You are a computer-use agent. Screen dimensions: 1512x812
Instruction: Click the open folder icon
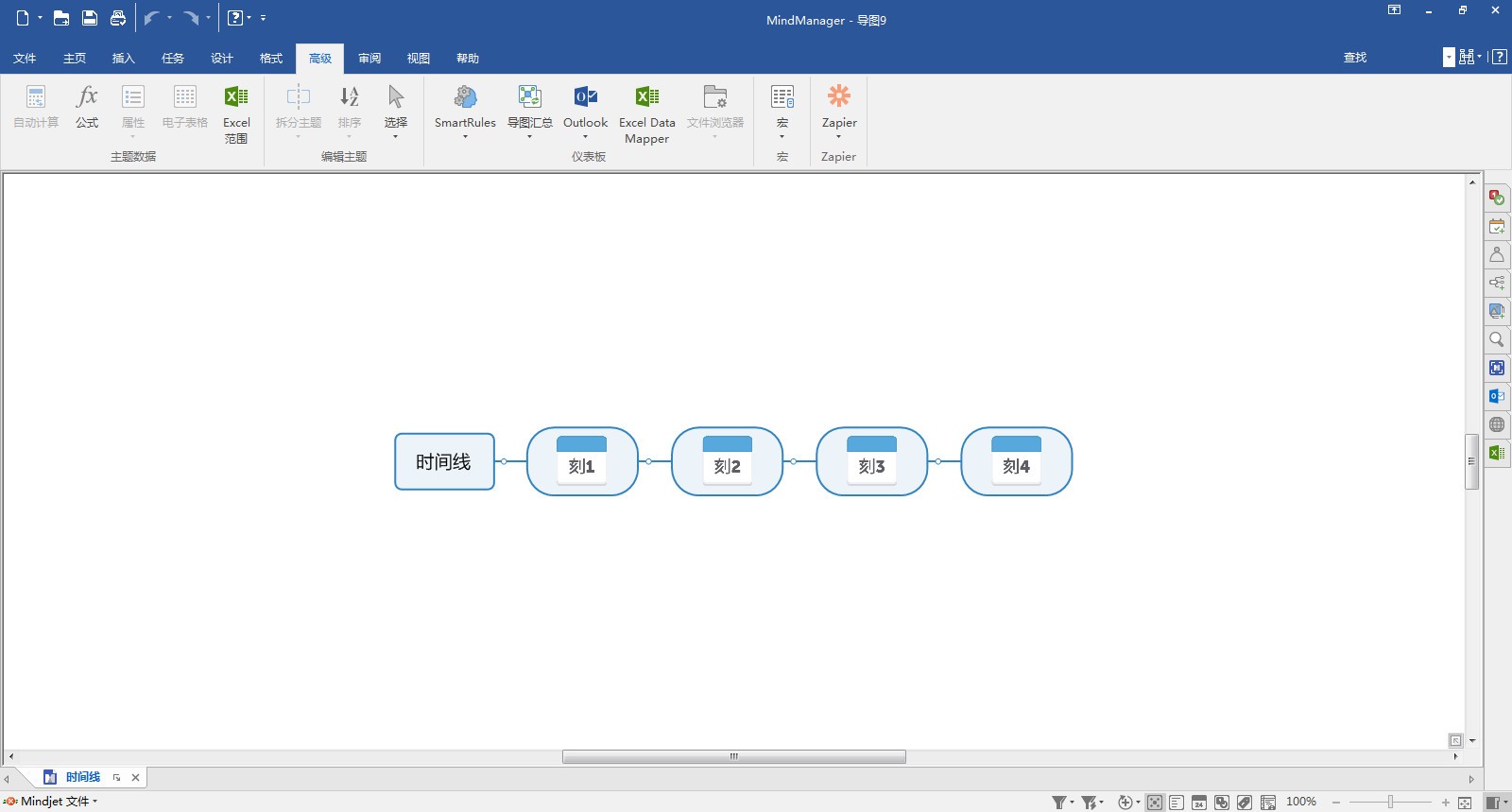tap(61, 18)
